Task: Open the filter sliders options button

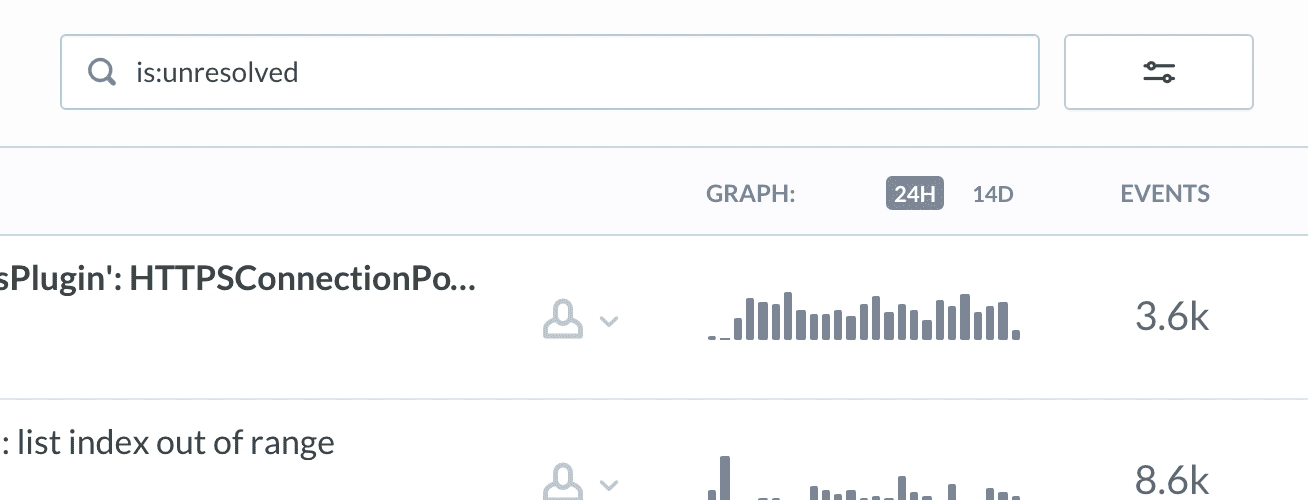Action: (1158, 72)
